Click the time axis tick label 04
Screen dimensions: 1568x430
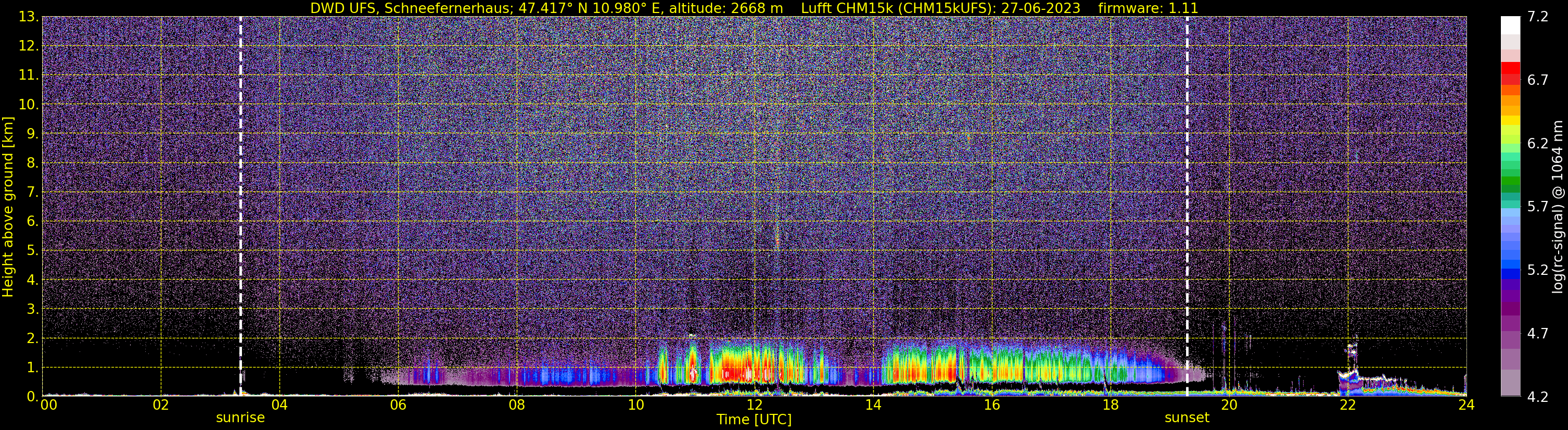point(279,405)
